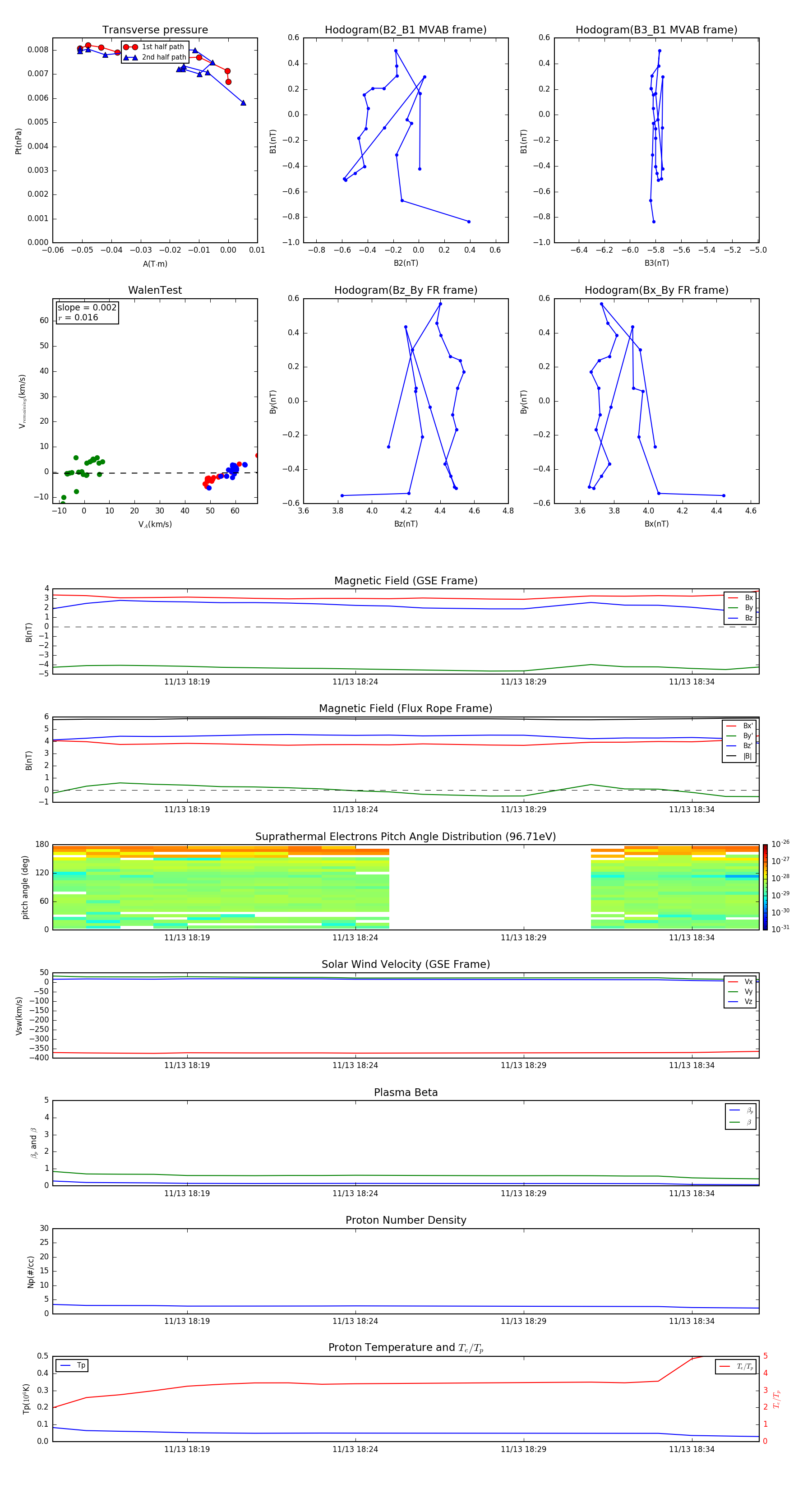
Task: Click '11/13 18:29' tick under pitch angle plot
Action: (523, 938)
